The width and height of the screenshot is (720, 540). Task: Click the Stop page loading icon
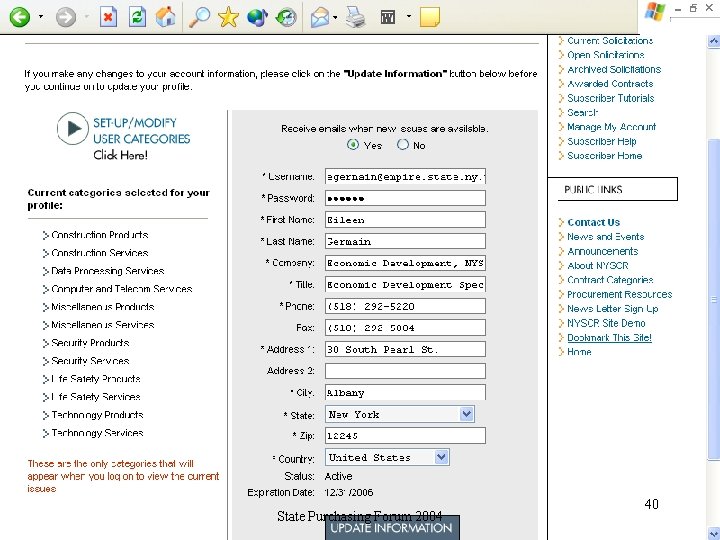pyautogui.click(x=109, y=17)
